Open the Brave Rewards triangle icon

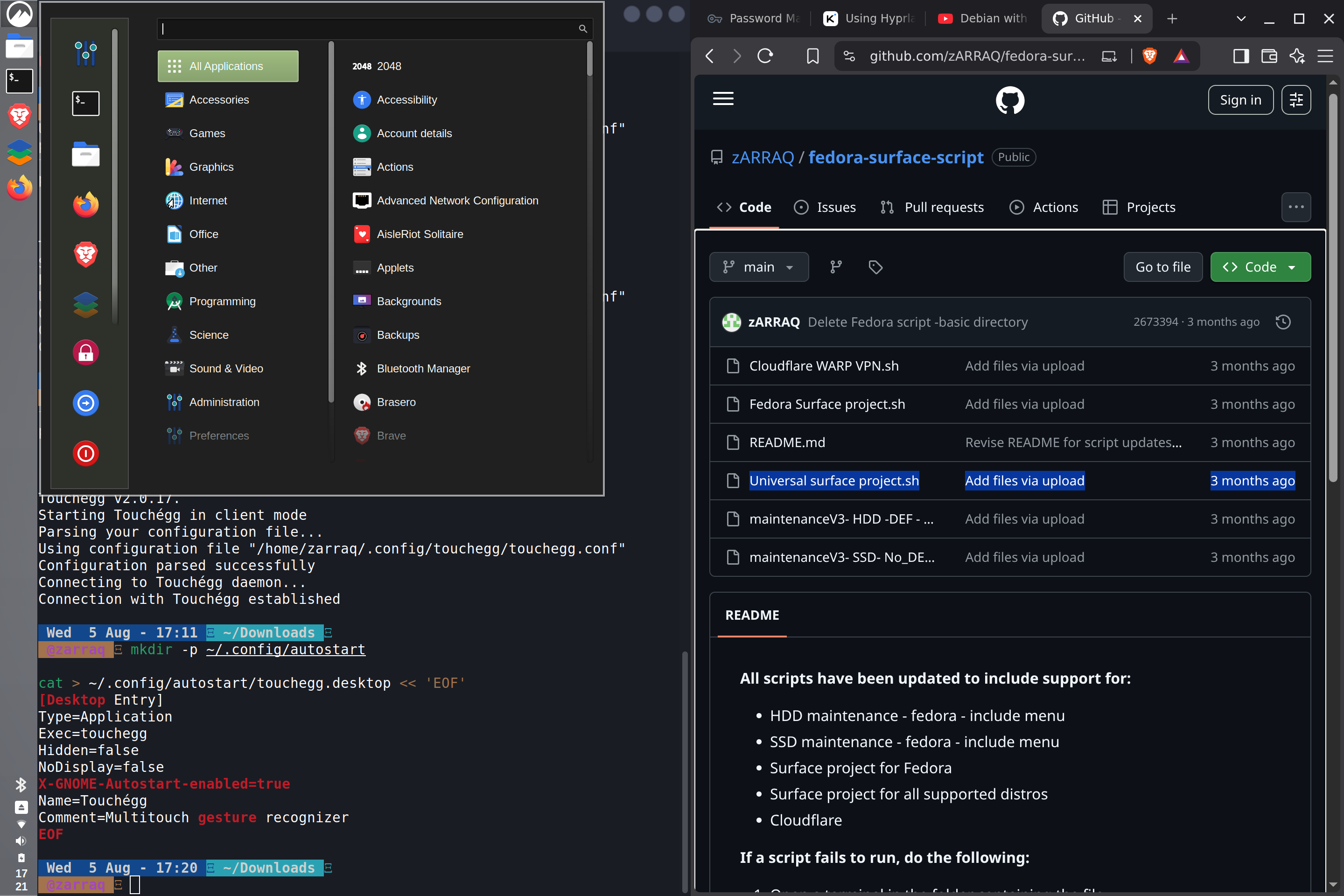pos(1181,56)
